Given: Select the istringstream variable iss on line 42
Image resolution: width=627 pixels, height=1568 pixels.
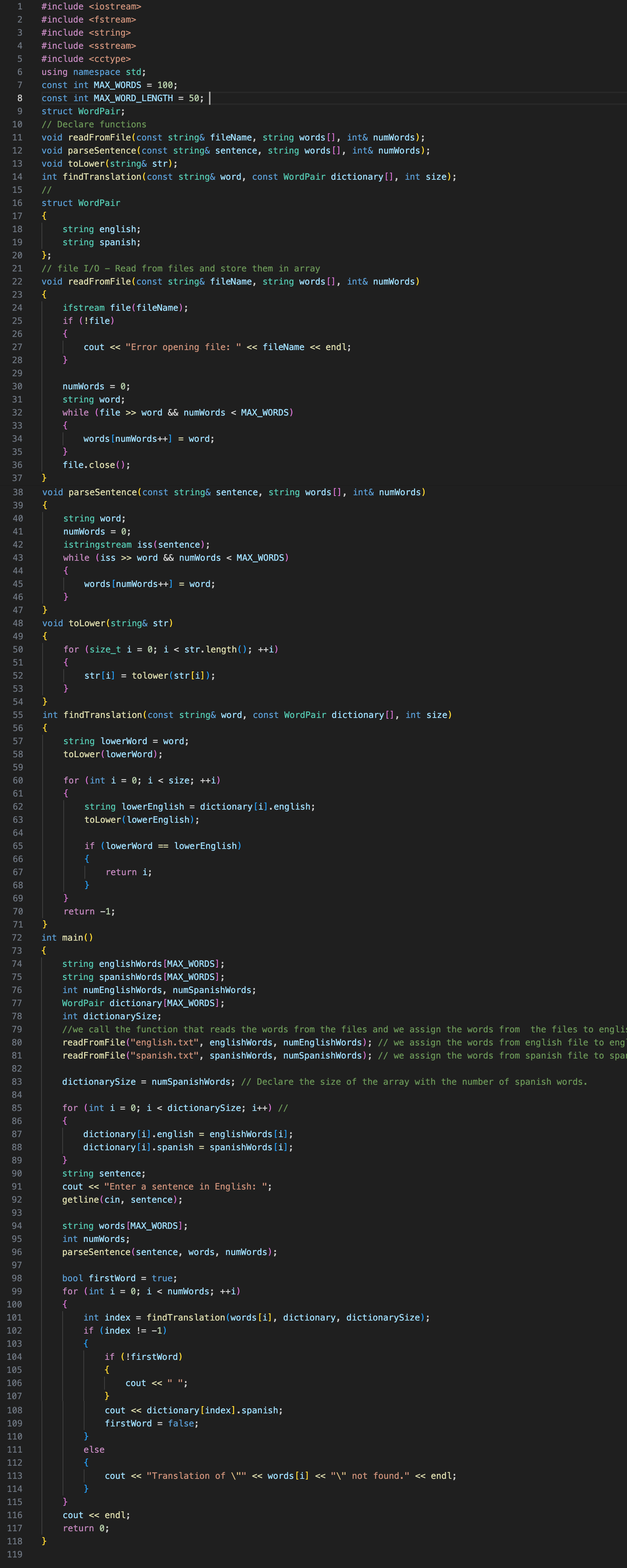Looking at the screenshot, I should click(145, 544).
